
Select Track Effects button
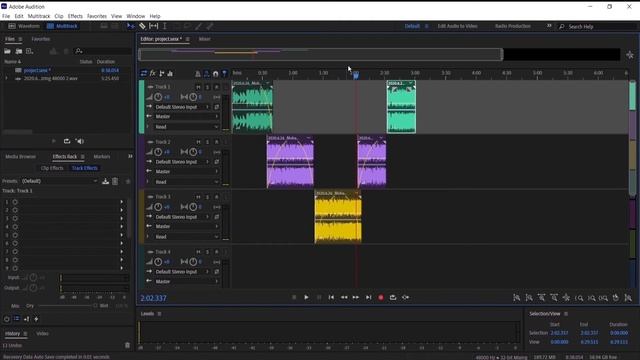click(84, 168)
